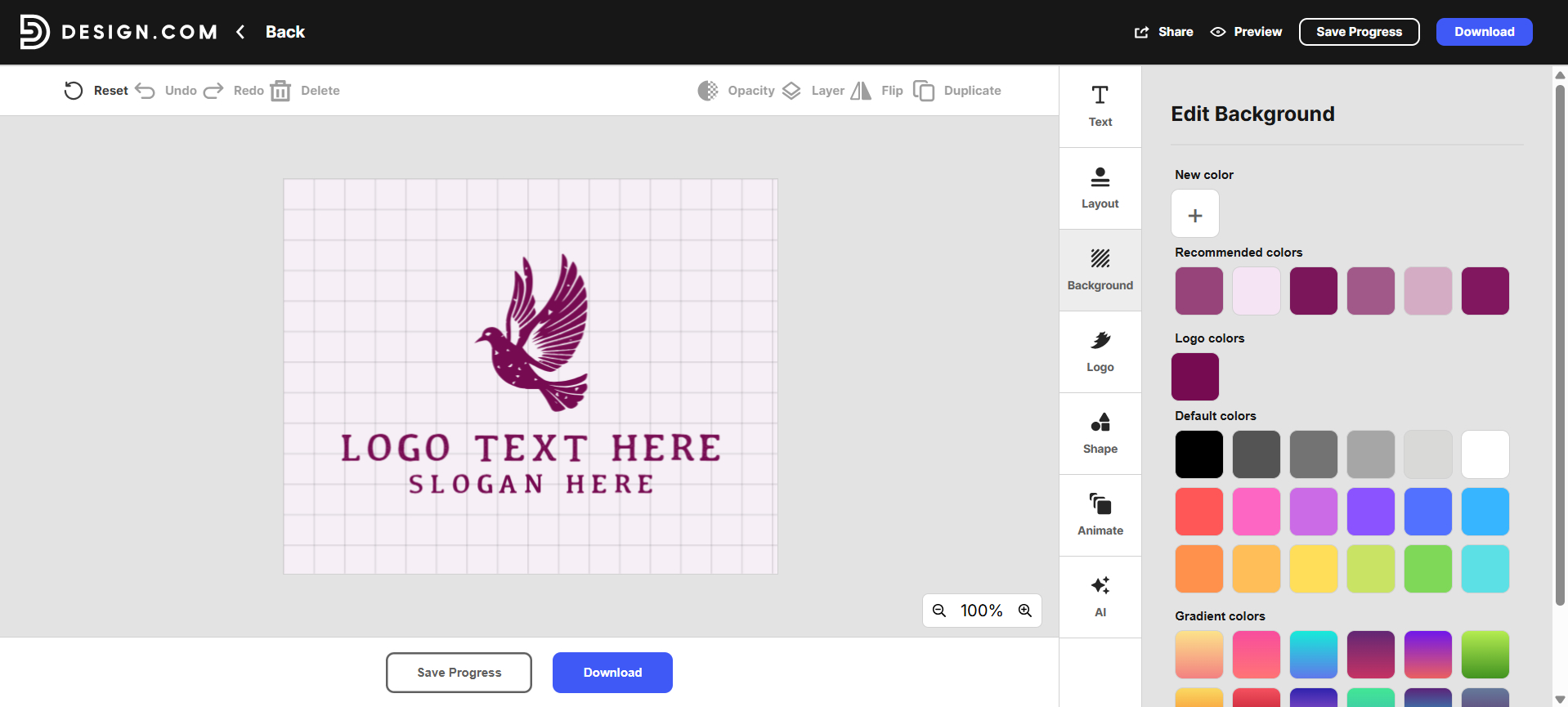The image size is (1568, 707).
Task: Open the AI tools panel
Action: click(x=1100, y=597)
